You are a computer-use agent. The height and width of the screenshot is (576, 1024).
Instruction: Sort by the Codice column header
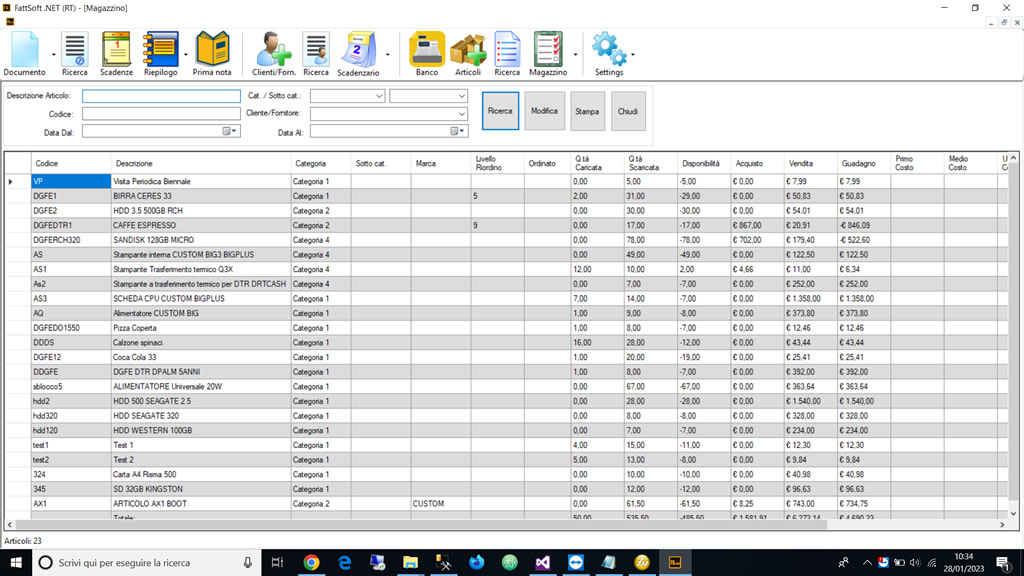click(x=71, y=163)
